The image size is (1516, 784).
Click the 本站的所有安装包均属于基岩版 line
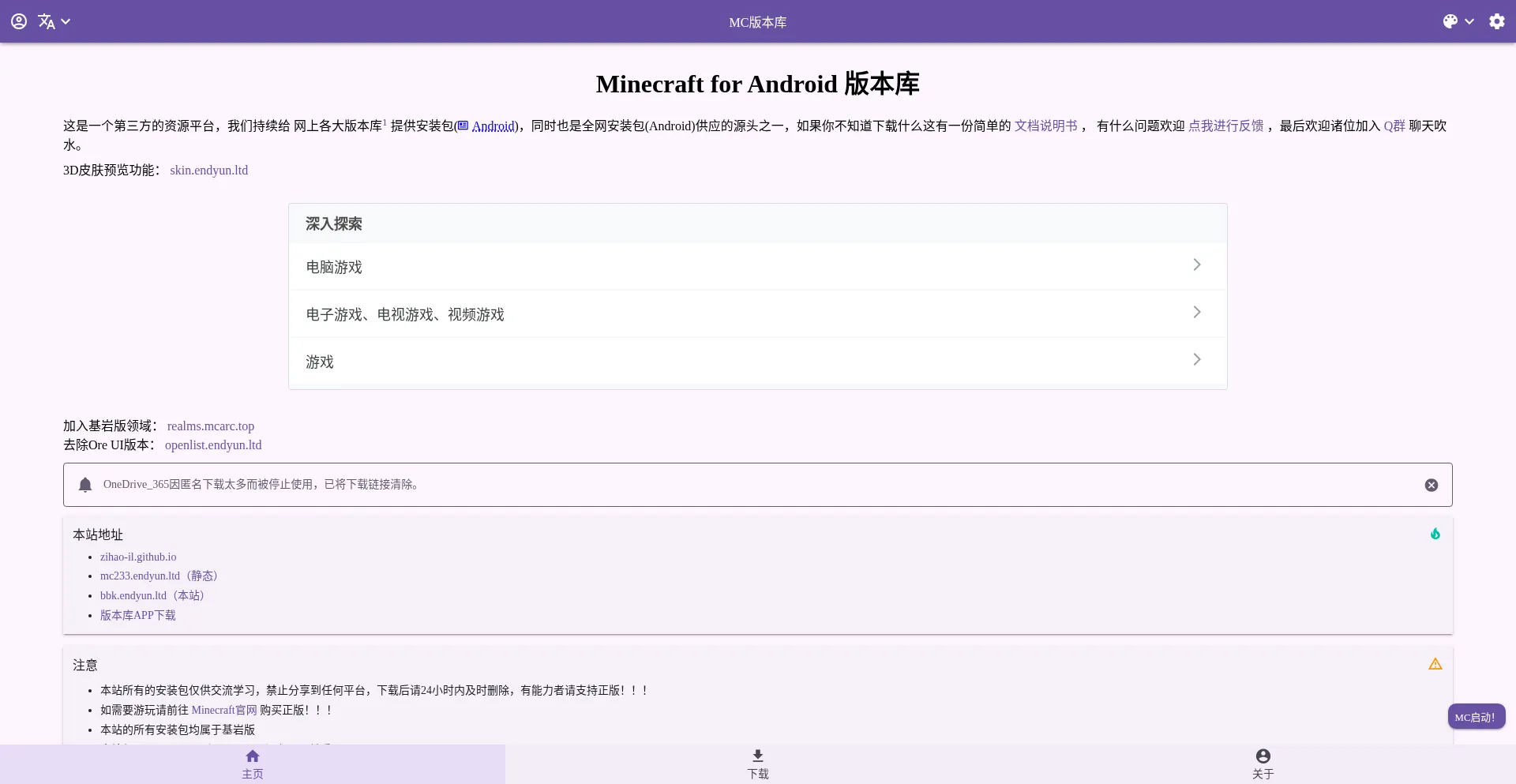coord(178,730)
